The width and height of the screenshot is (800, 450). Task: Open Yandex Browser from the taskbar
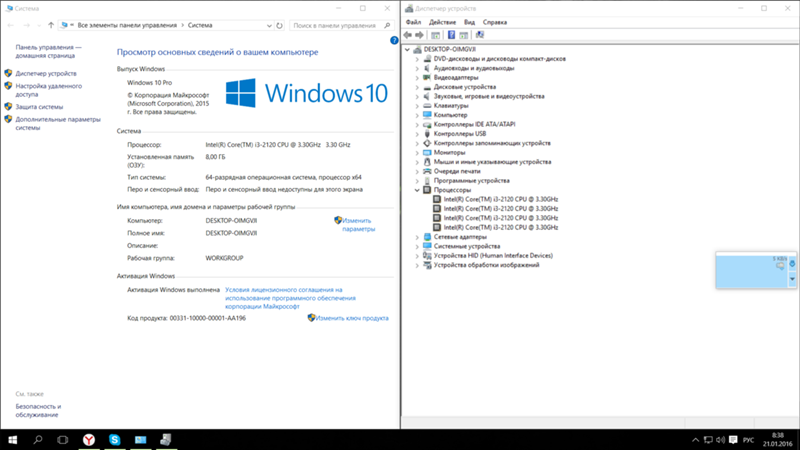pos(89,440)
